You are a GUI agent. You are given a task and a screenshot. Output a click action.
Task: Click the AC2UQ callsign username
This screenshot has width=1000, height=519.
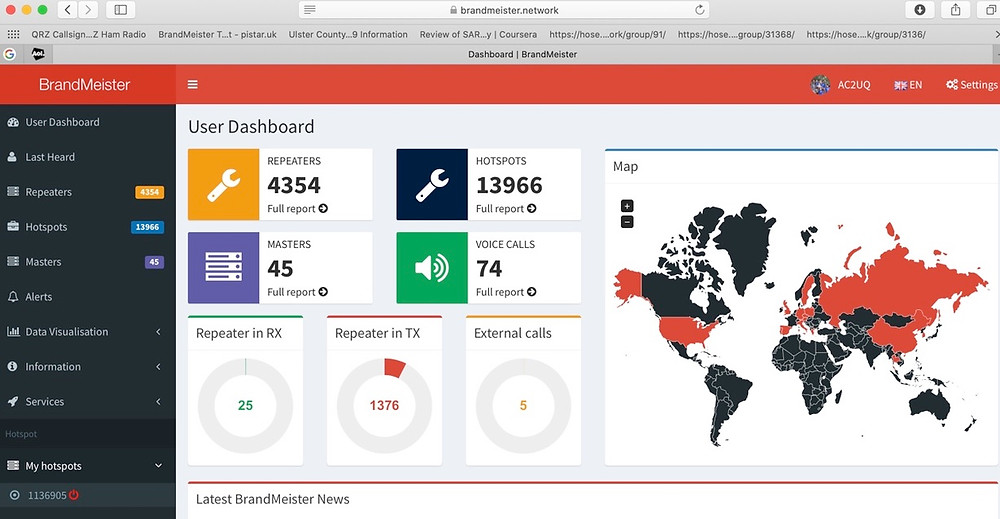point(854,84)
